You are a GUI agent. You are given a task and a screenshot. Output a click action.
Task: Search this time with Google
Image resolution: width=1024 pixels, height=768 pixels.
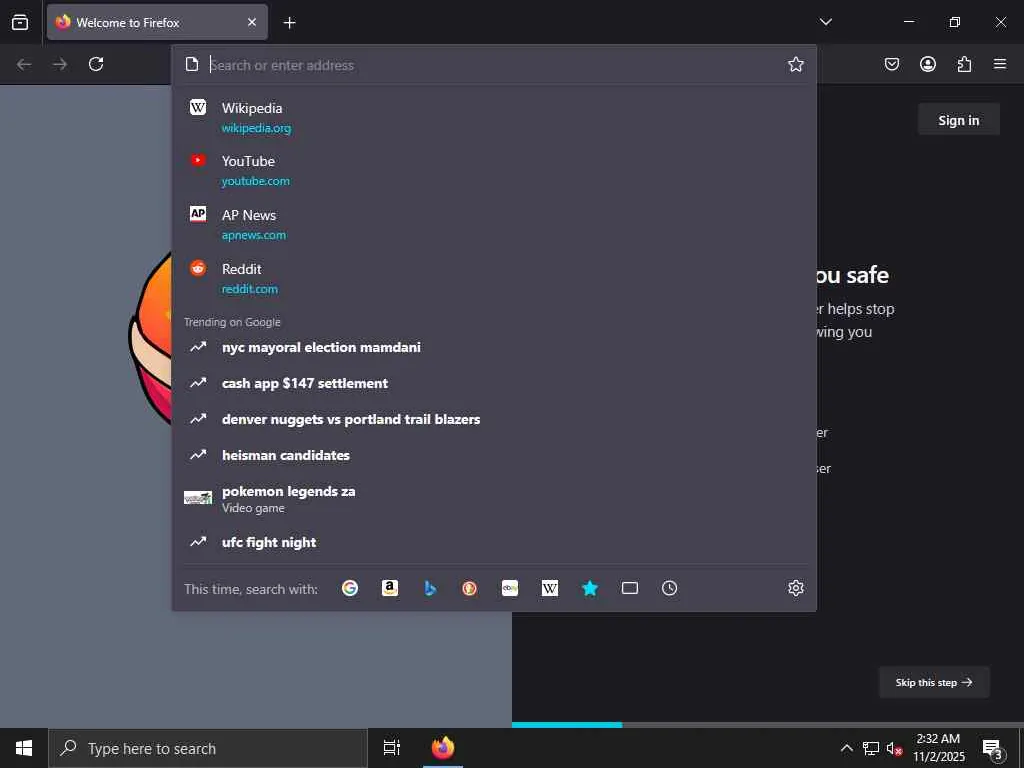tap(350, 588)
